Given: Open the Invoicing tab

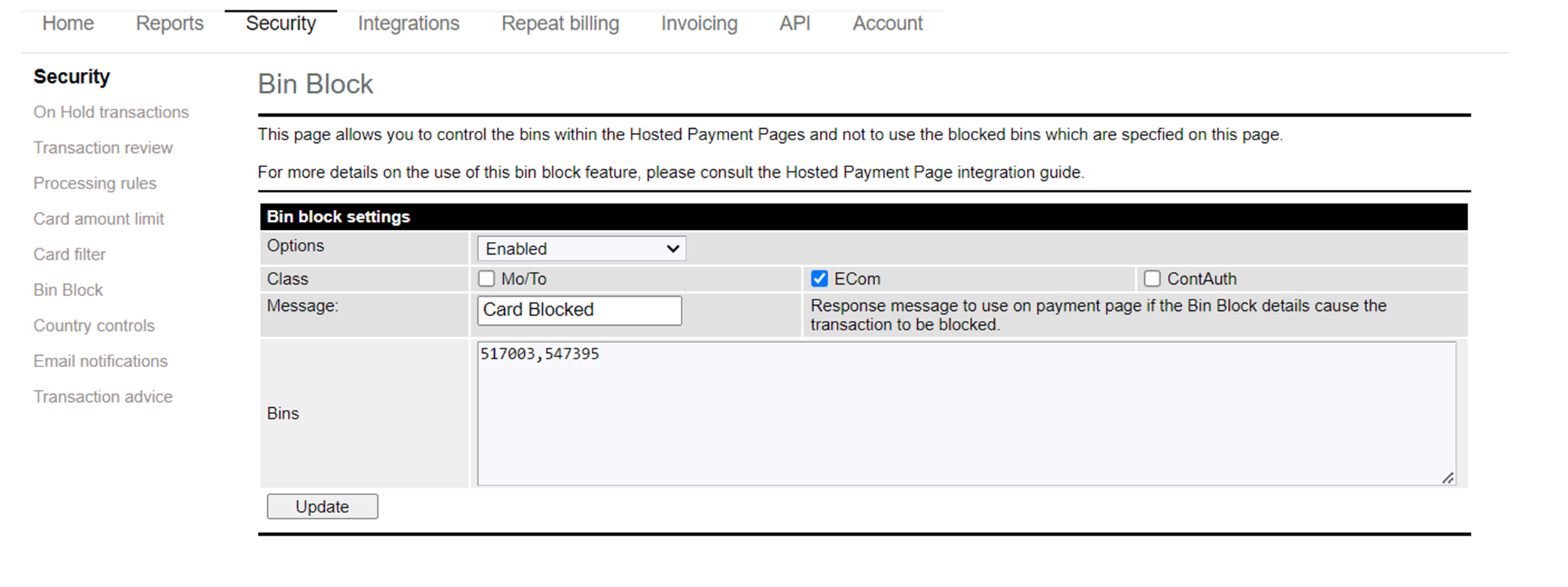Looking at the screenshot, I should [x=699, y=23].
